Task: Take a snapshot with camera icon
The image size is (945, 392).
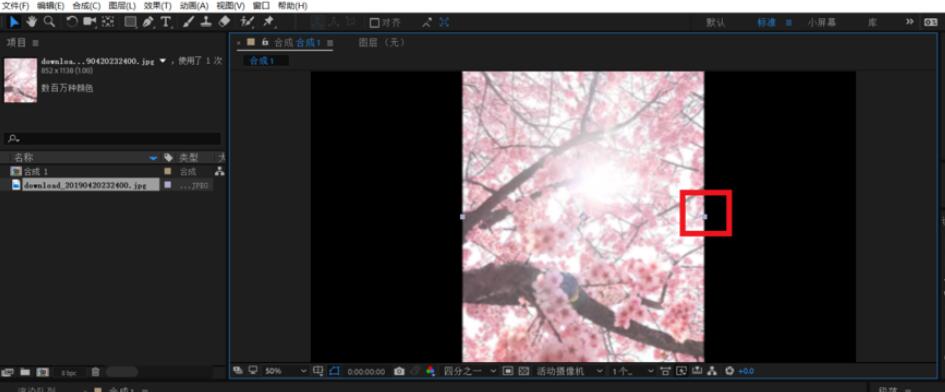Action: point(399,371)
